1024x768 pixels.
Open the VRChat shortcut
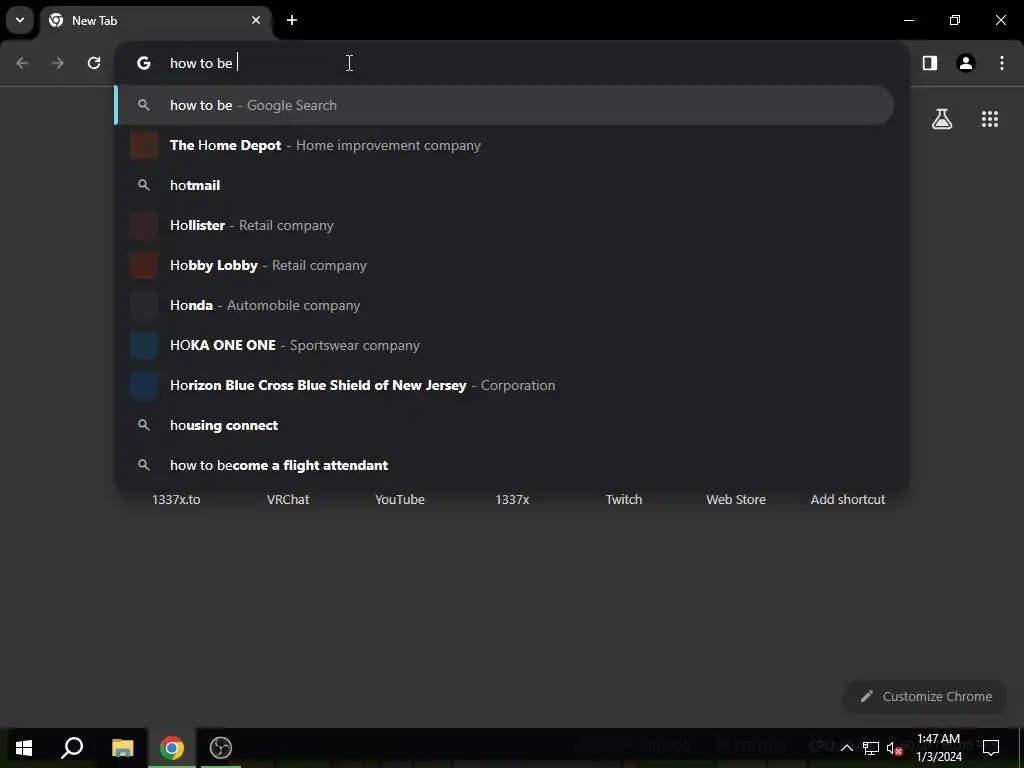288,500
